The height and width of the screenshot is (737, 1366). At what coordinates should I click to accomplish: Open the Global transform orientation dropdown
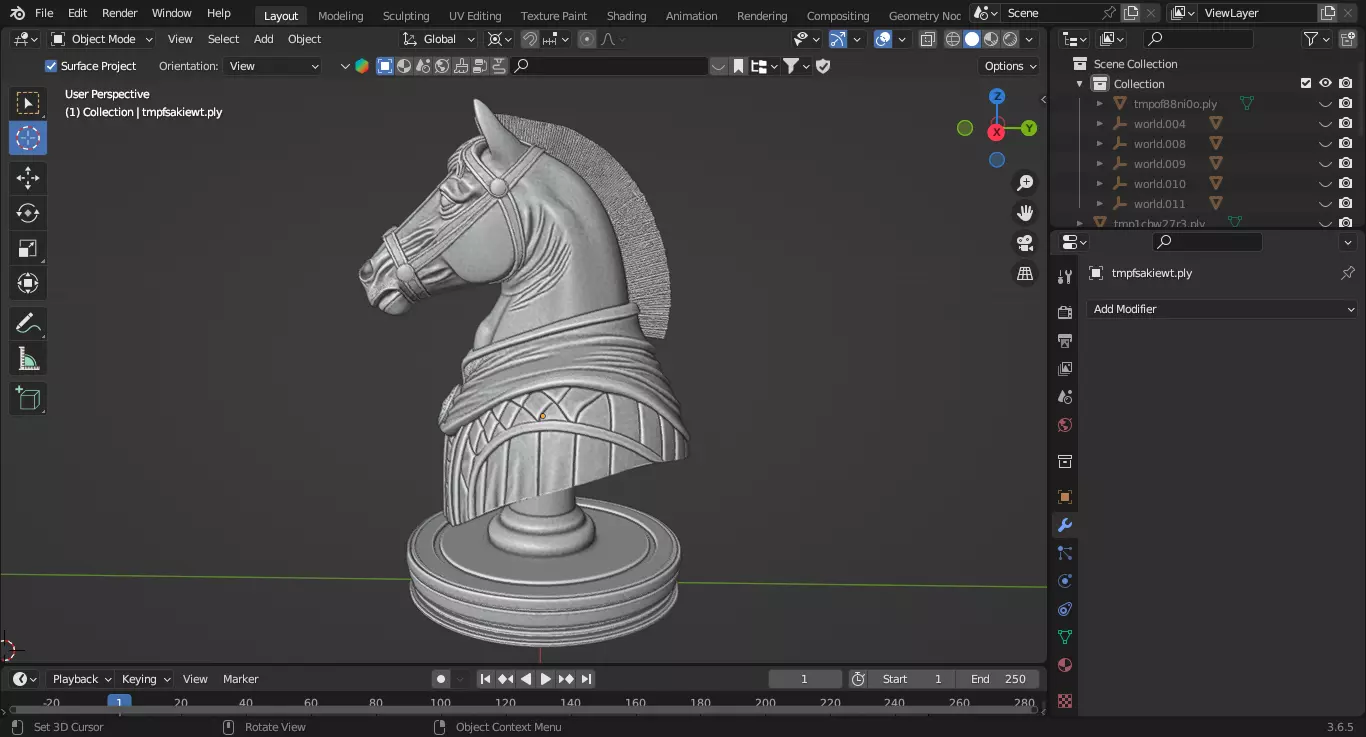tap(439, 39)
